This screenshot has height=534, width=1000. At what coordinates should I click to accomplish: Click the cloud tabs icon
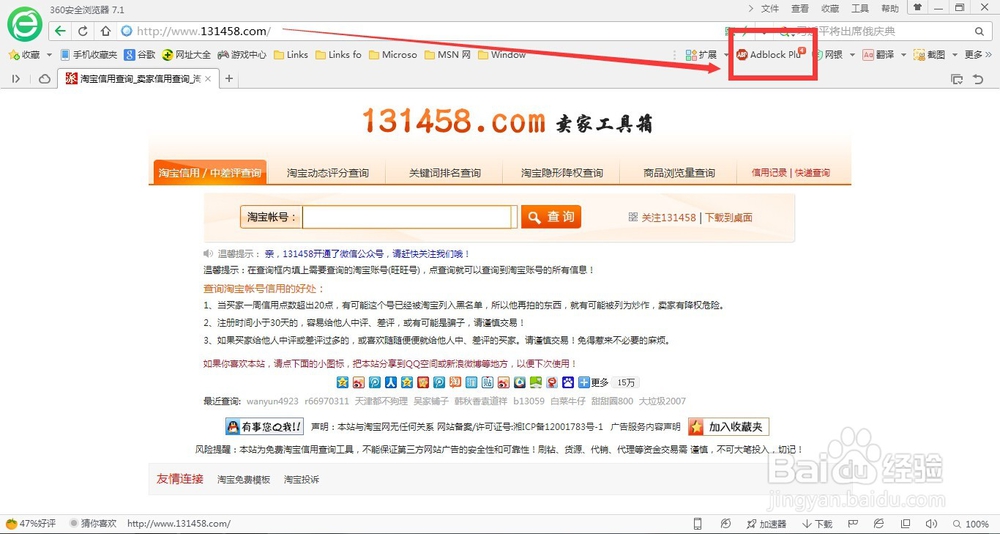coord(45,79)
